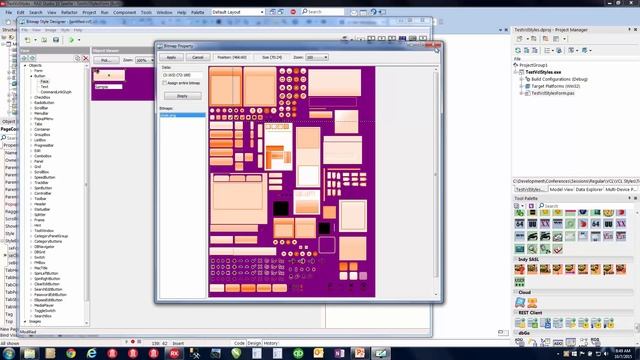Click the Refresh icon in the Project Manager toolbar
640x360 pixels.
click(518, 50)
